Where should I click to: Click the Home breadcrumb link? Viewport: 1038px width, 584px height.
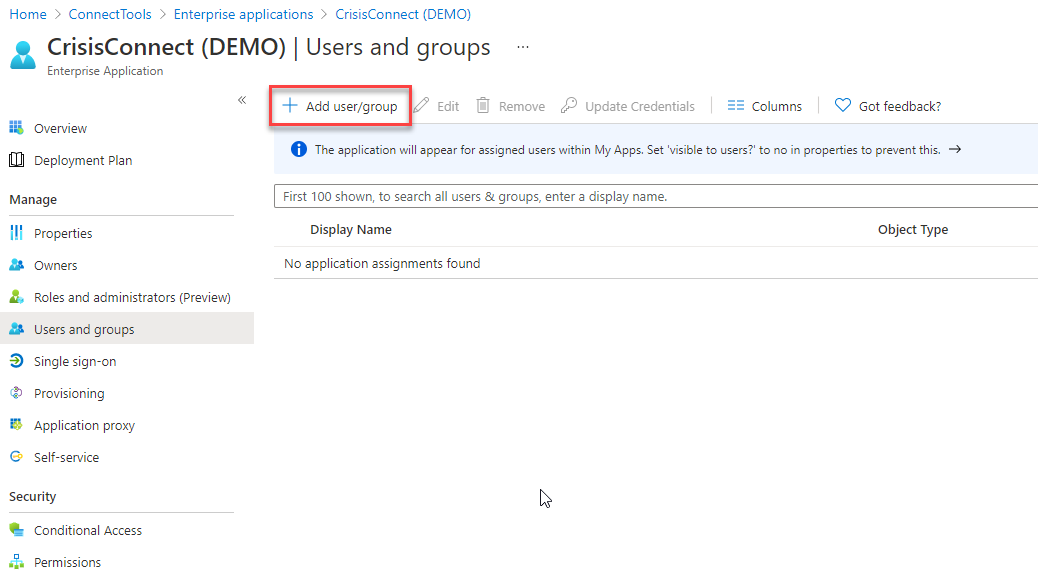click(x=28, y=14)
